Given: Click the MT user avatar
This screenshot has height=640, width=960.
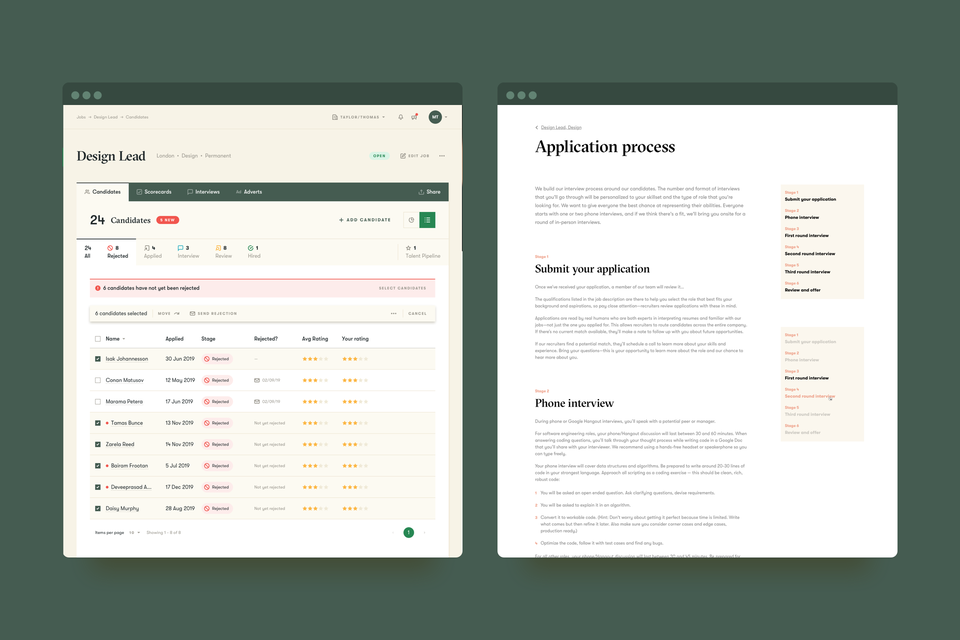Looking at the screenshot, I should (435, 117).
